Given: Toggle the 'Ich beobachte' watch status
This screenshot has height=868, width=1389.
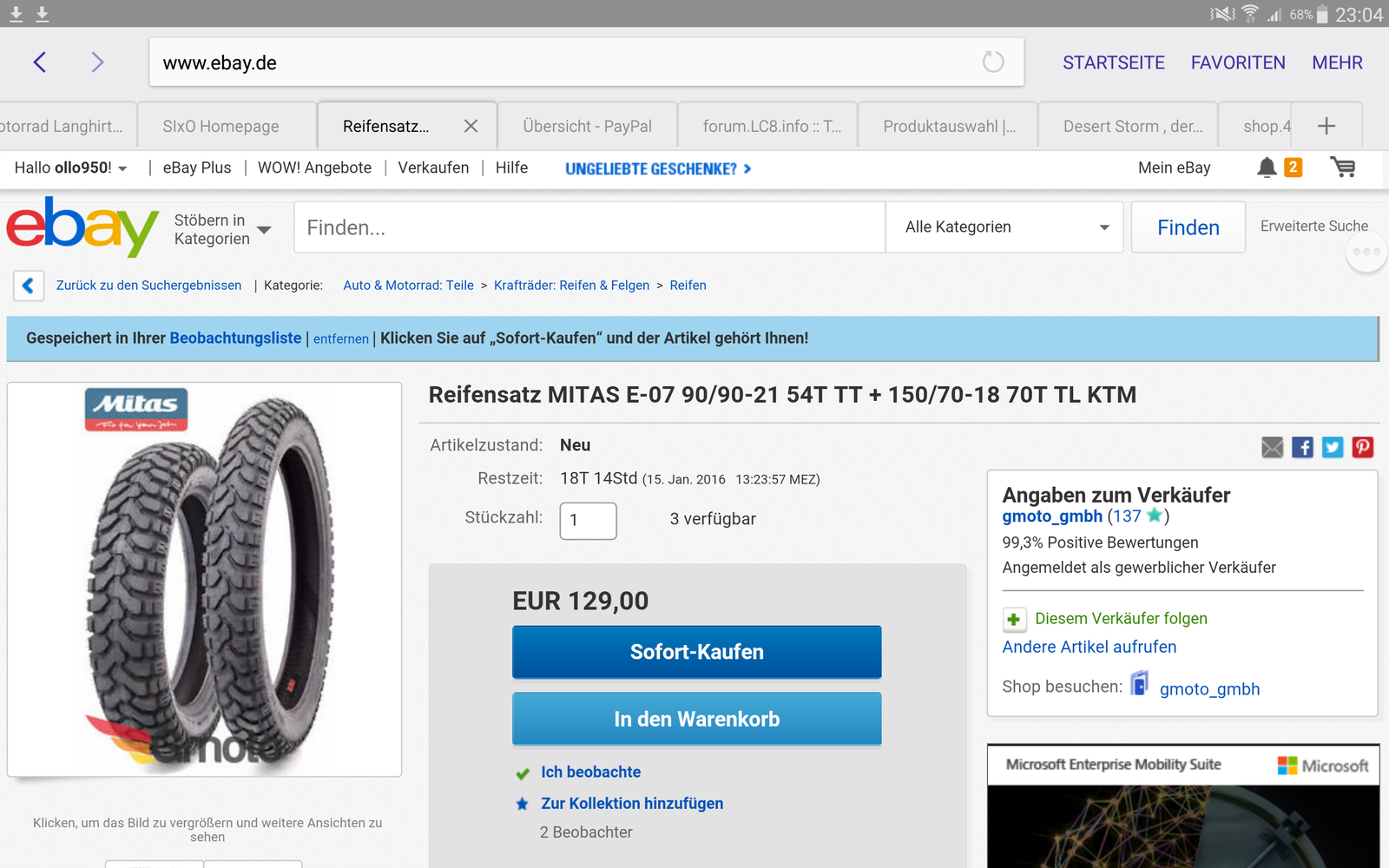Looking at the screenshot, I should click(x=590, y=773).
